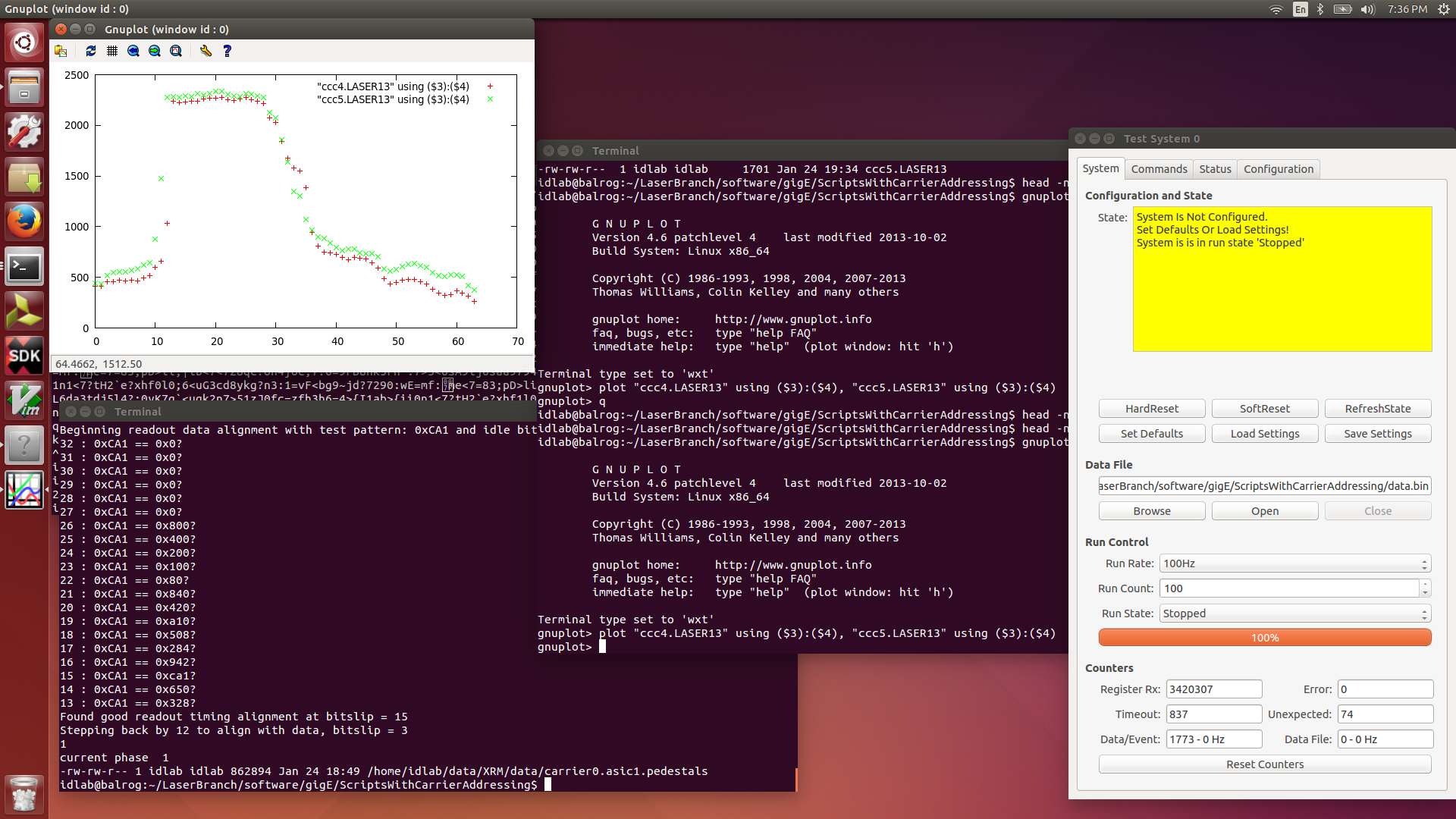
Task: Open the Bluetooth indicator menu
Action: pyautogui.click(x=1320, y=9)
